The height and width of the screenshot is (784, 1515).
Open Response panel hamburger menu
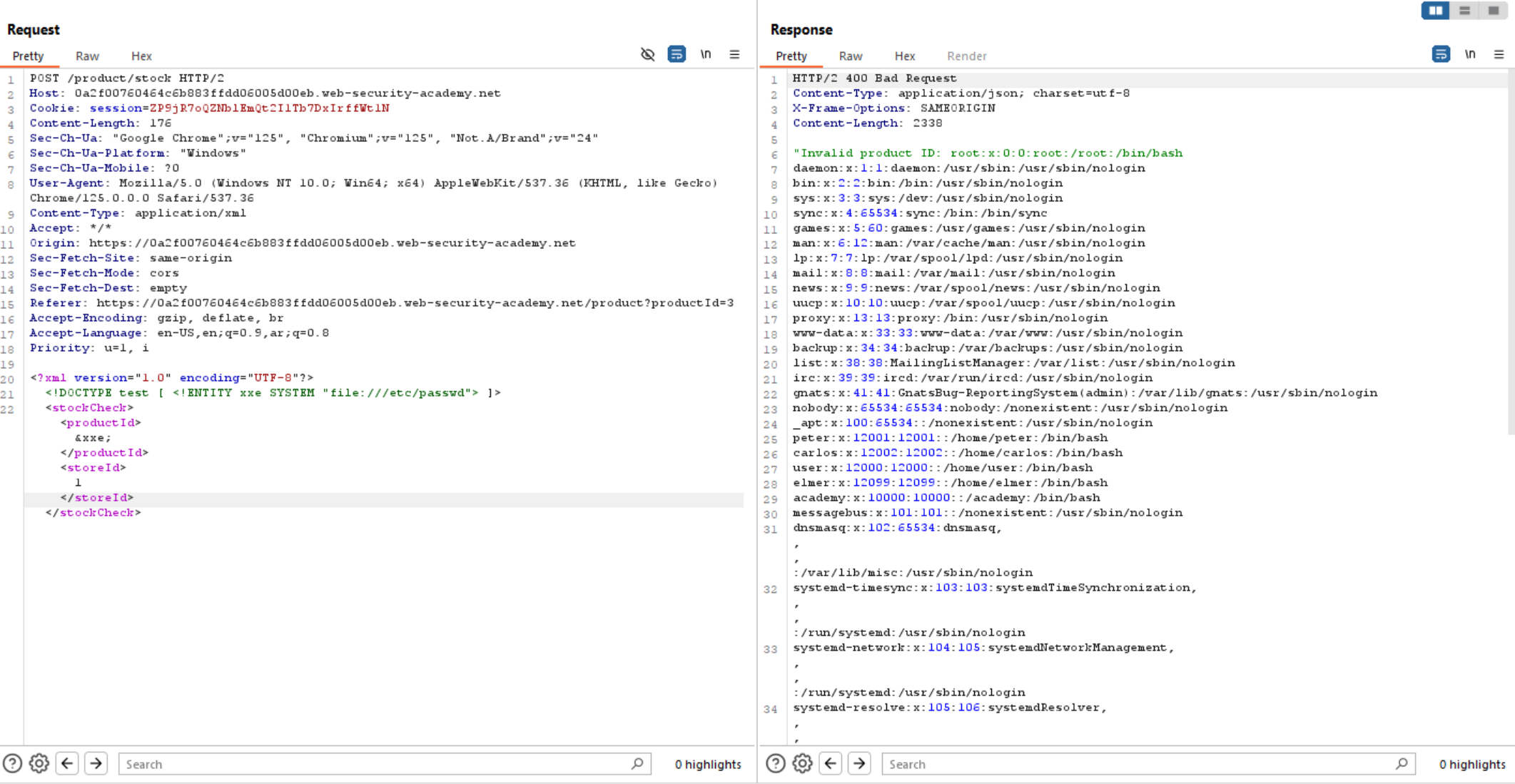[x=1499, y=54]
